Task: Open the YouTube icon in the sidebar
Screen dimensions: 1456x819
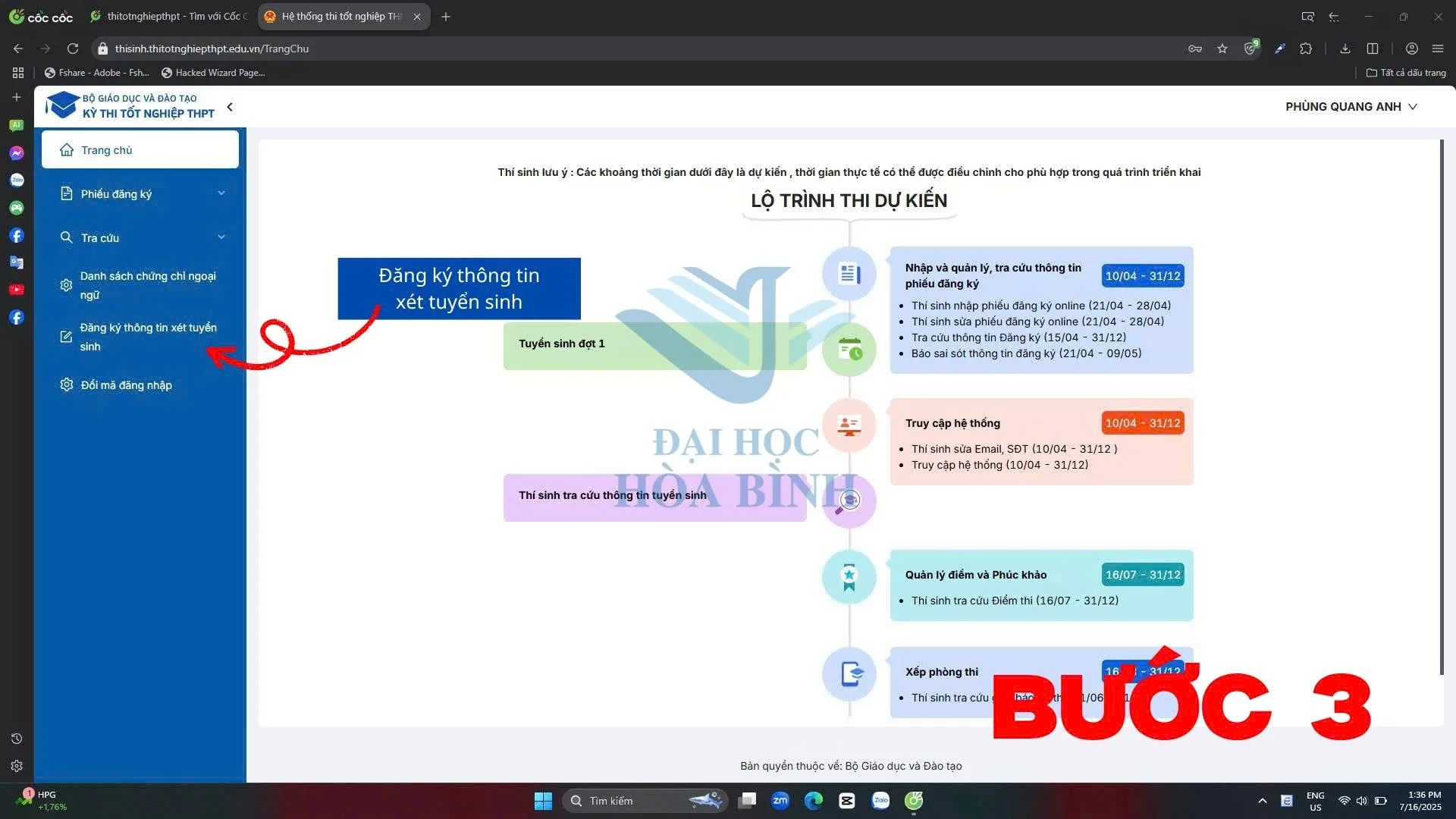Action: pos(17,290)
